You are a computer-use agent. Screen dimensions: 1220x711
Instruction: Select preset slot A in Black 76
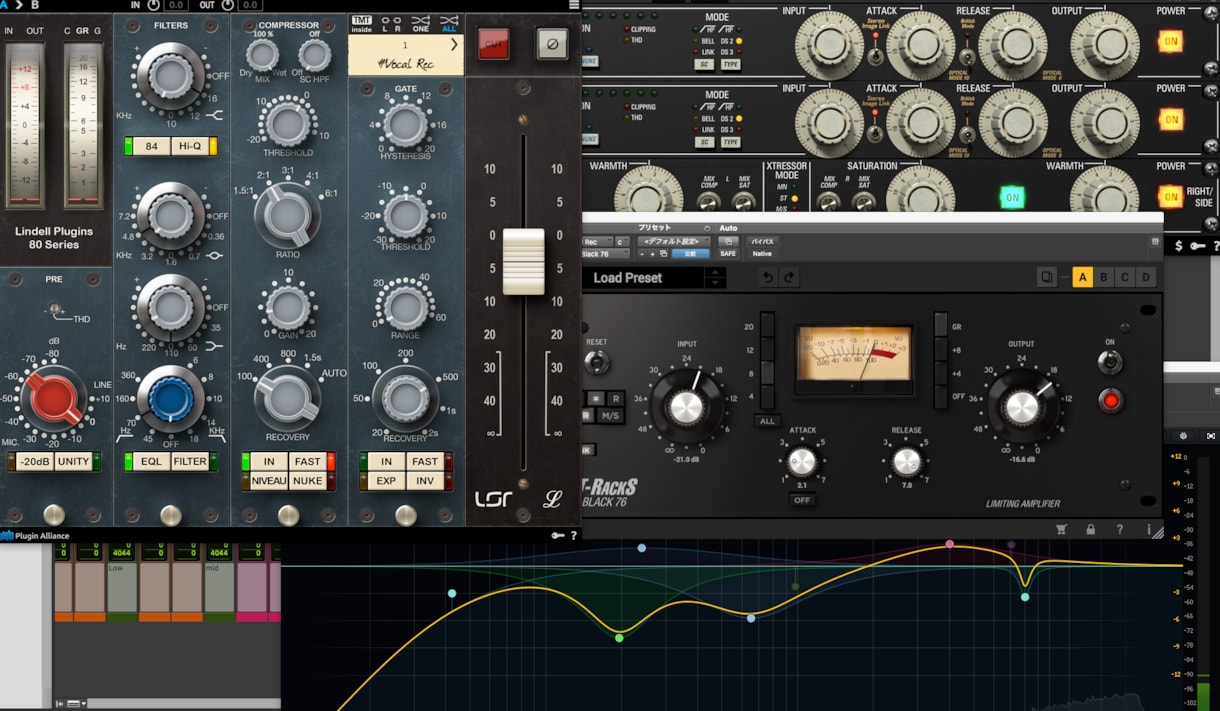tap(1082, 277)
